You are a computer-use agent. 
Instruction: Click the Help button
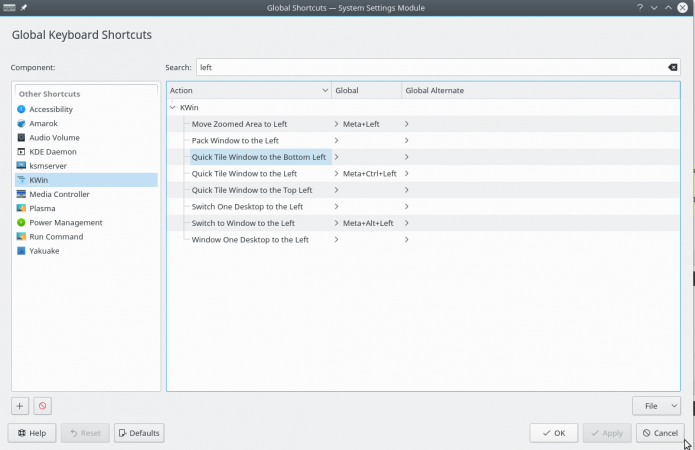(32, 433)
